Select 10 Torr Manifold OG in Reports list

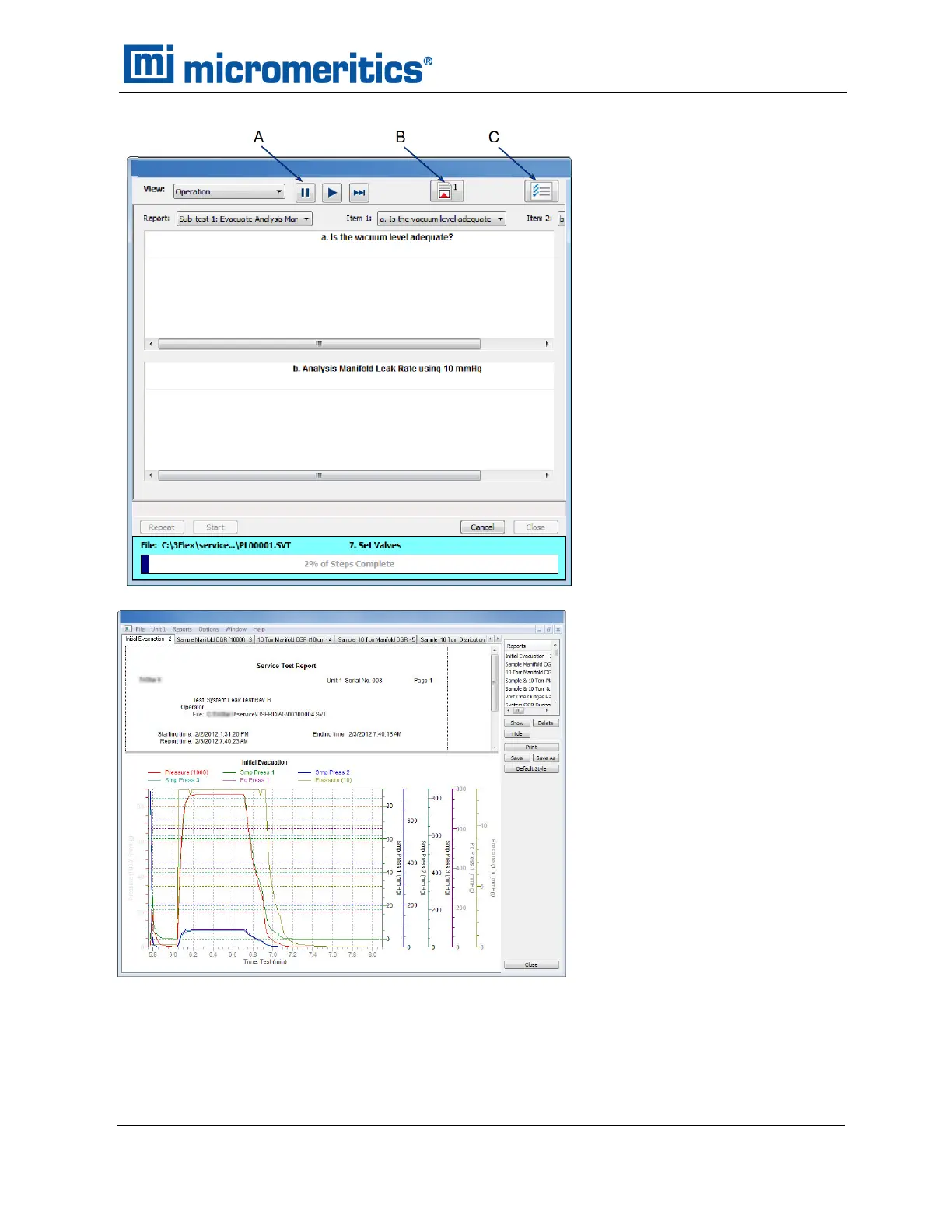click(527, 672)
